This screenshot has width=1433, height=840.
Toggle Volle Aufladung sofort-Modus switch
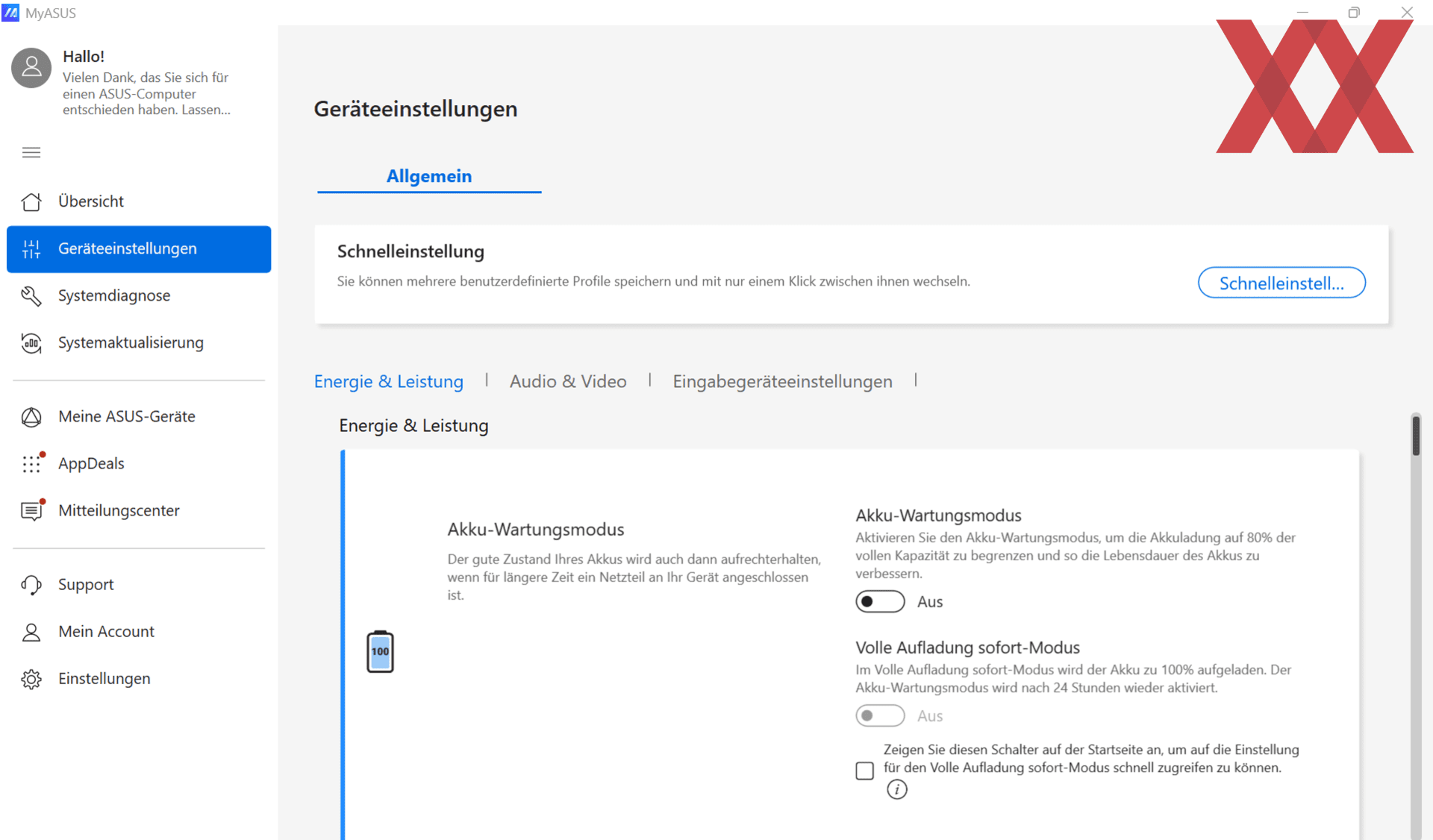pos(880,715)
